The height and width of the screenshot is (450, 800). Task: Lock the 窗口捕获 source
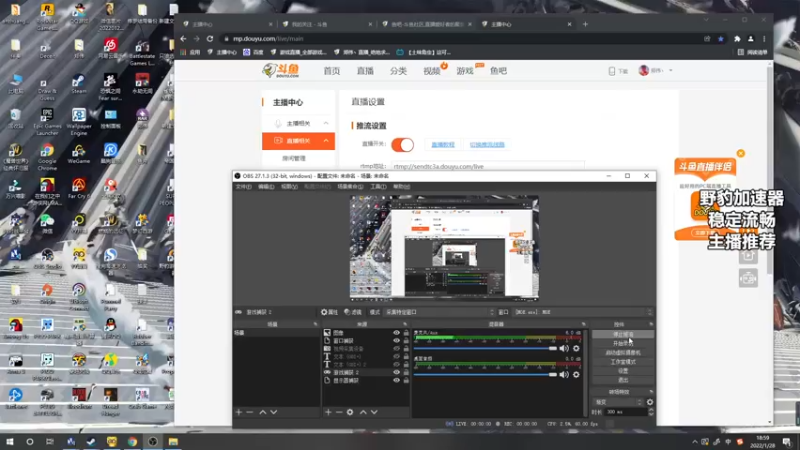[x=406, y=341]
